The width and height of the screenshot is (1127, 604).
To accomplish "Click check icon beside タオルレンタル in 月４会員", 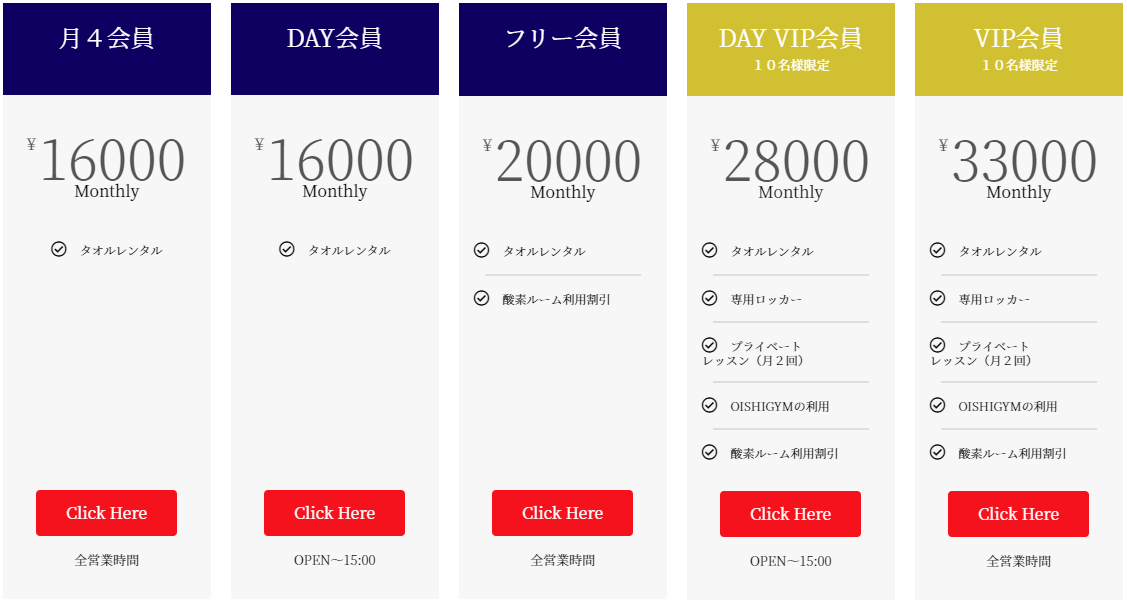I will tap(59, 249).
